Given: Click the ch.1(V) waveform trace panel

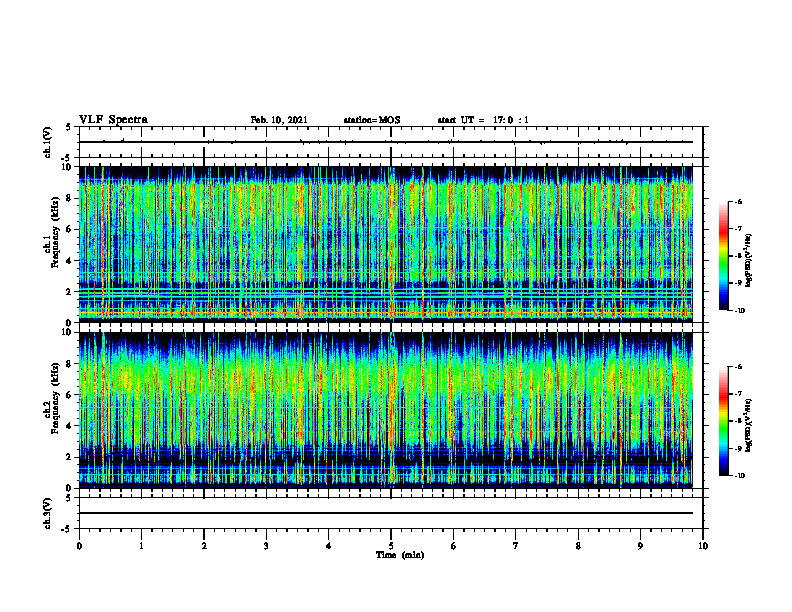Looking at the screenshot, I should coord(391,142).
